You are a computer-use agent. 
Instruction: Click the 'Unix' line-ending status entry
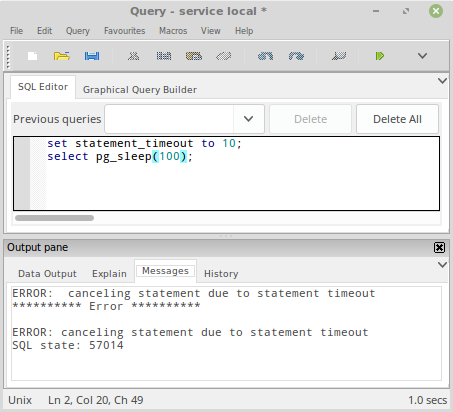20,400
